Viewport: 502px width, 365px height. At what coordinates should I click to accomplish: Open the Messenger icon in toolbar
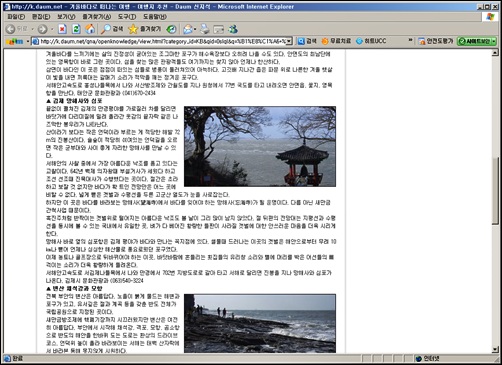click(x=233, y=29)
